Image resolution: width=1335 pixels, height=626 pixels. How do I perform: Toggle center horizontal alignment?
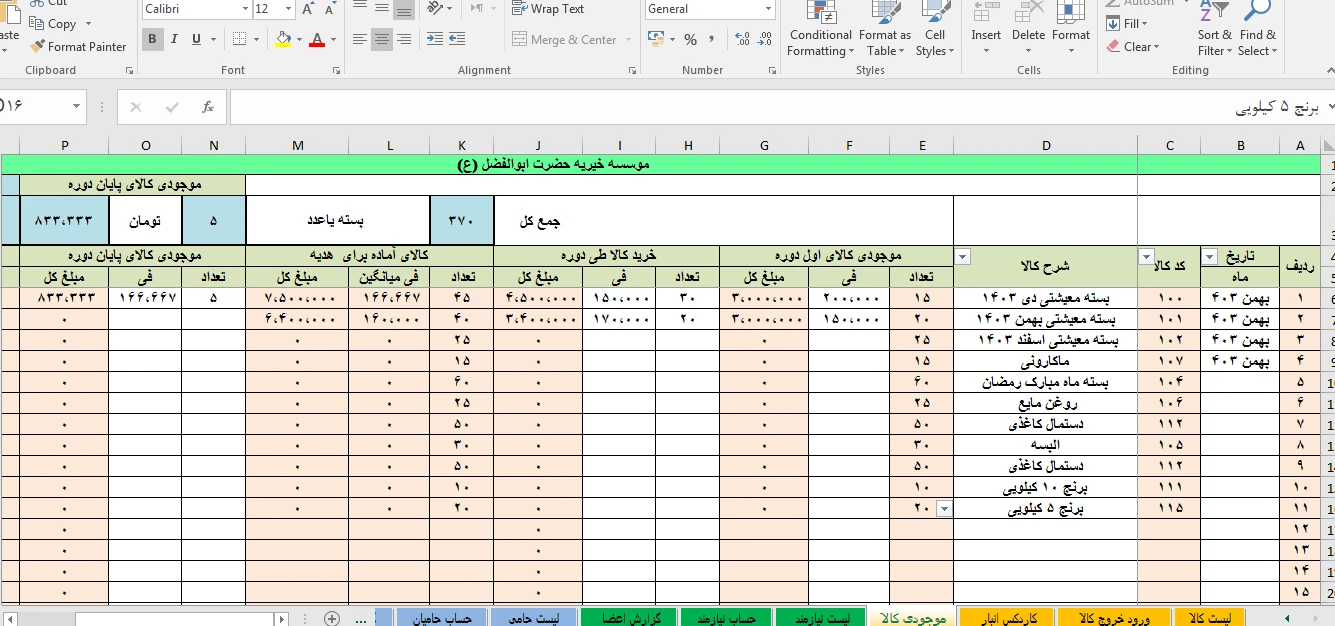point(381,40)
